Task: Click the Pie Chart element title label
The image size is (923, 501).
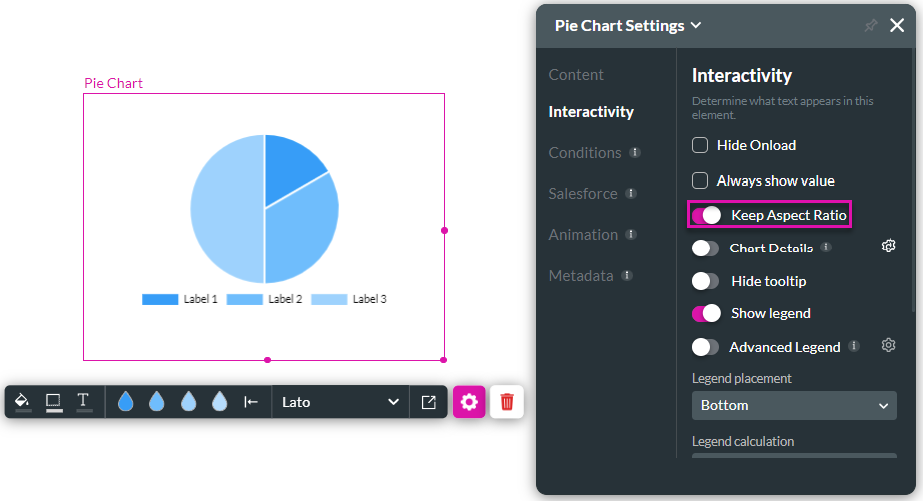Action: pyautogui.click(x=114, y=83)
